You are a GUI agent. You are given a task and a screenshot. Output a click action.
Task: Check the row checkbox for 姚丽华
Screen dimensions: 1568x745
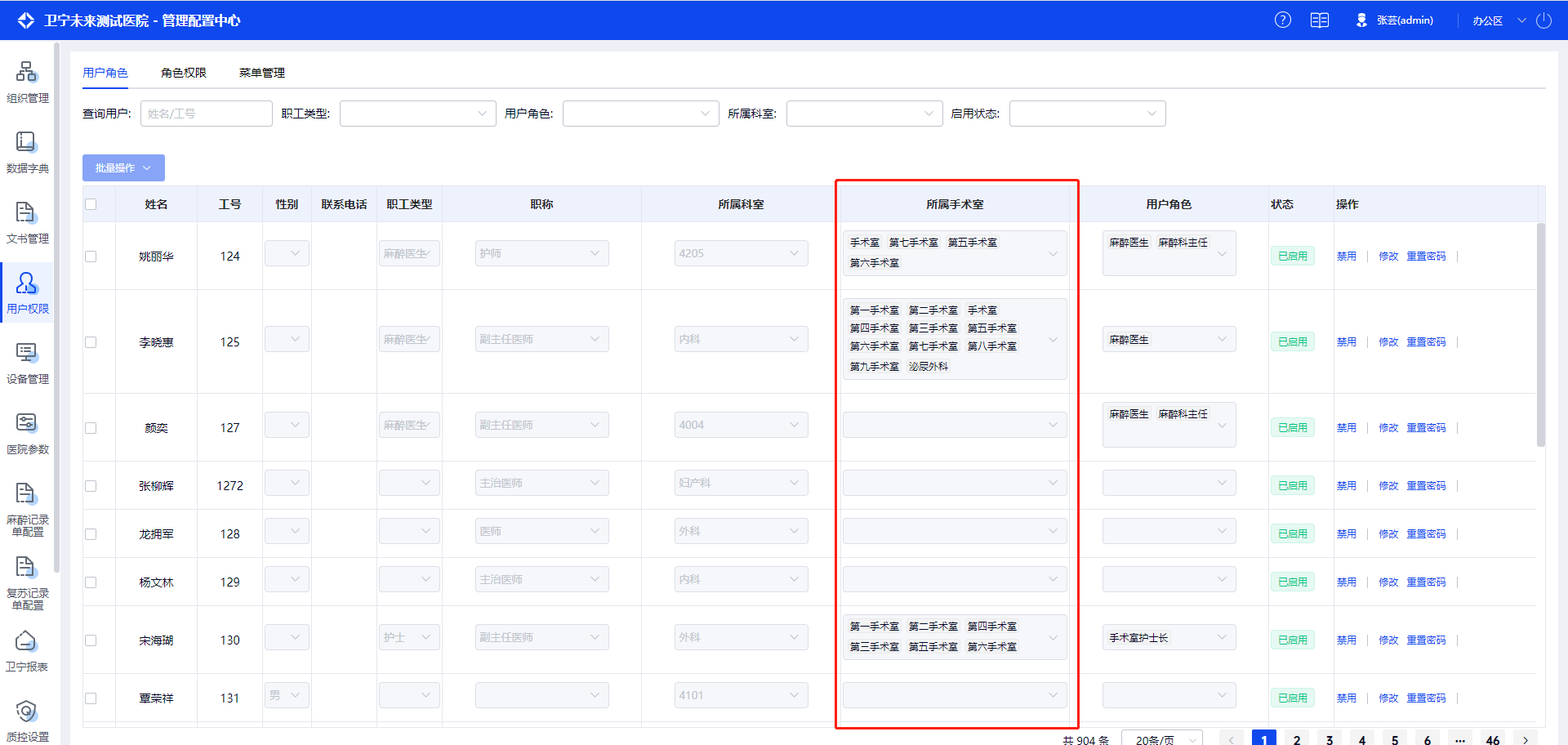click(x=91, y=257)
